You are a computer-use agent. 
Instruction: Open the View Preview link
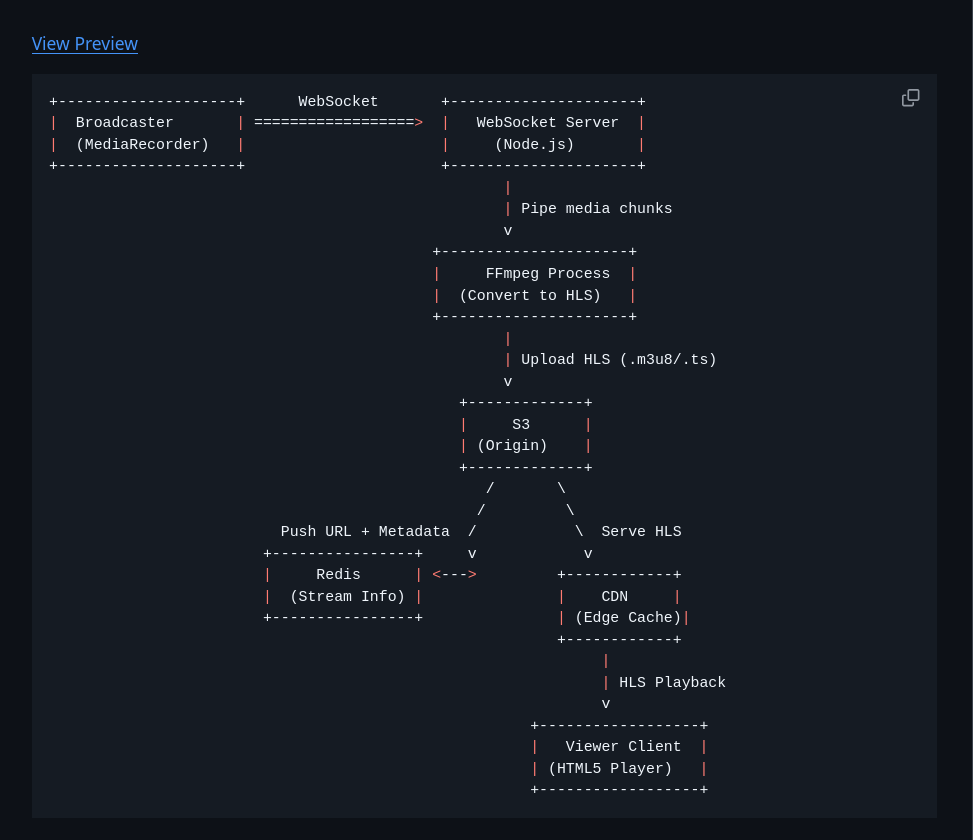coord(85,44)
